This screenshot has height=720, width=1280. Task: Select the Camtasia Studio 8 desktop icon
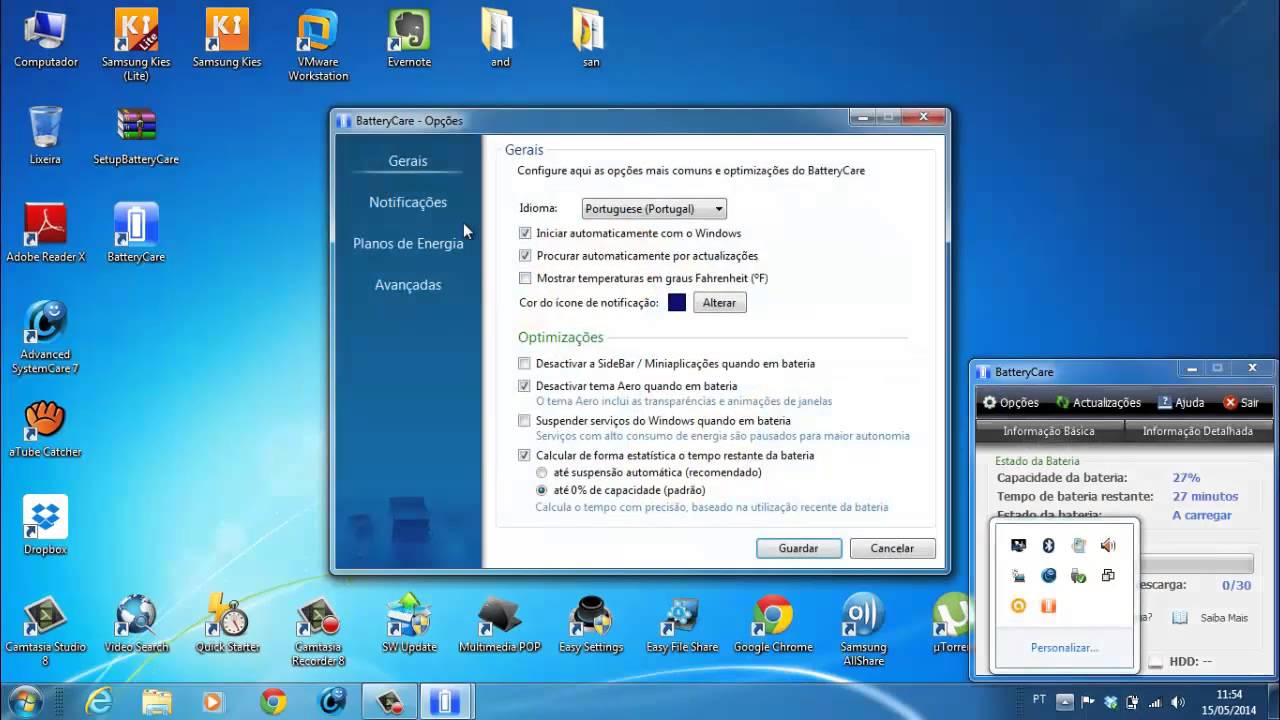[x=45, y=630]
